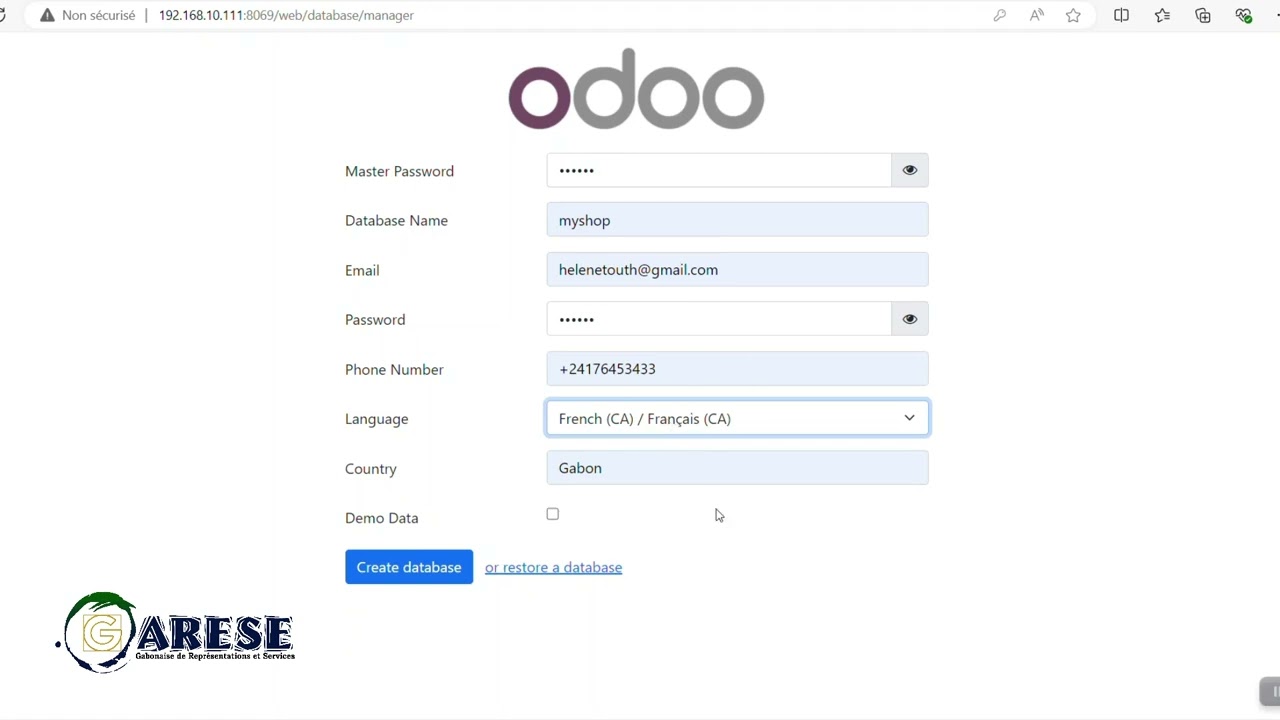This screenshot has width=1280, height=720.
Task: Click the Master Password label
Action: tap(399, 171)
